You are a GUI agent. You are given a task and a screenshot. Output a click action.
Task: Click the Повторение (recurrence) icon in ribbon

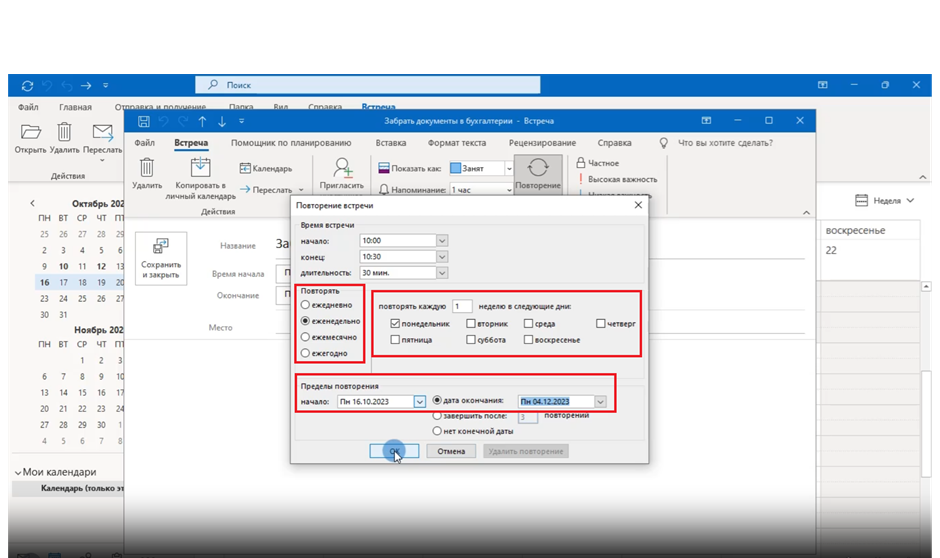coord(538,169)
